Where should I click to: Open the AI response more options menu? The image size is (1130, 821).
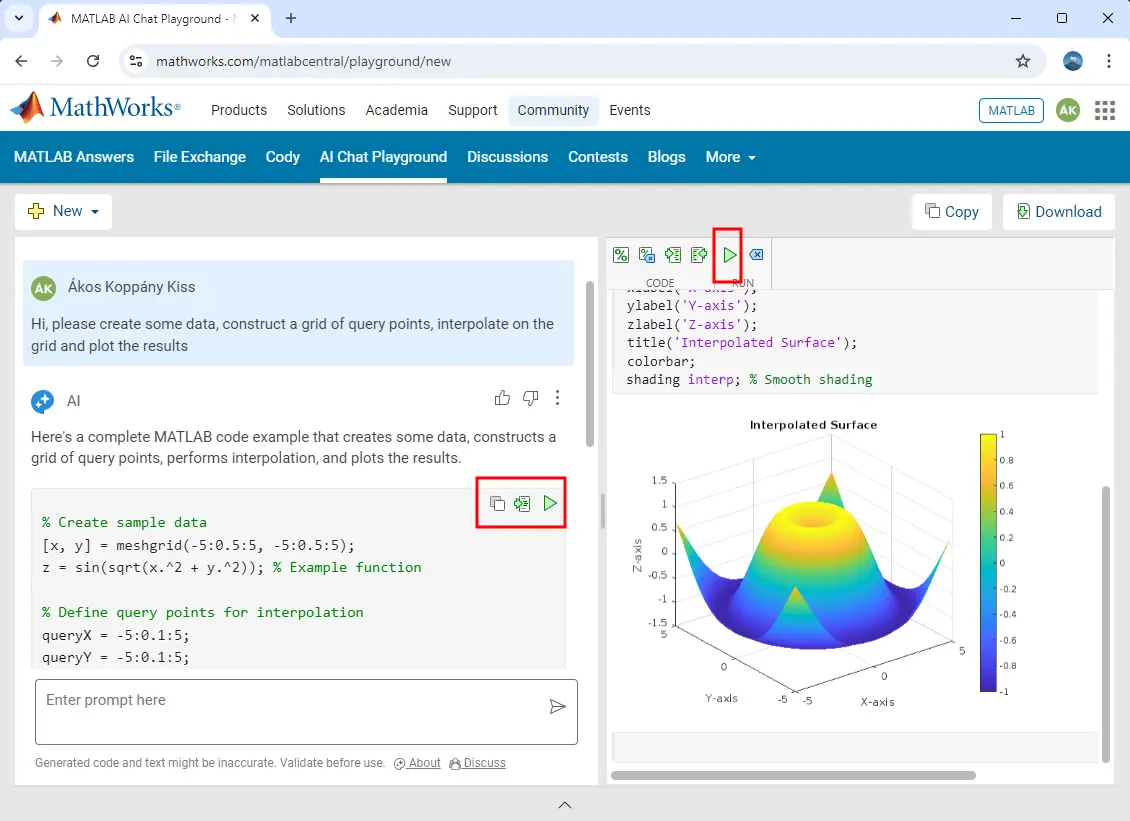click(557, 398)
